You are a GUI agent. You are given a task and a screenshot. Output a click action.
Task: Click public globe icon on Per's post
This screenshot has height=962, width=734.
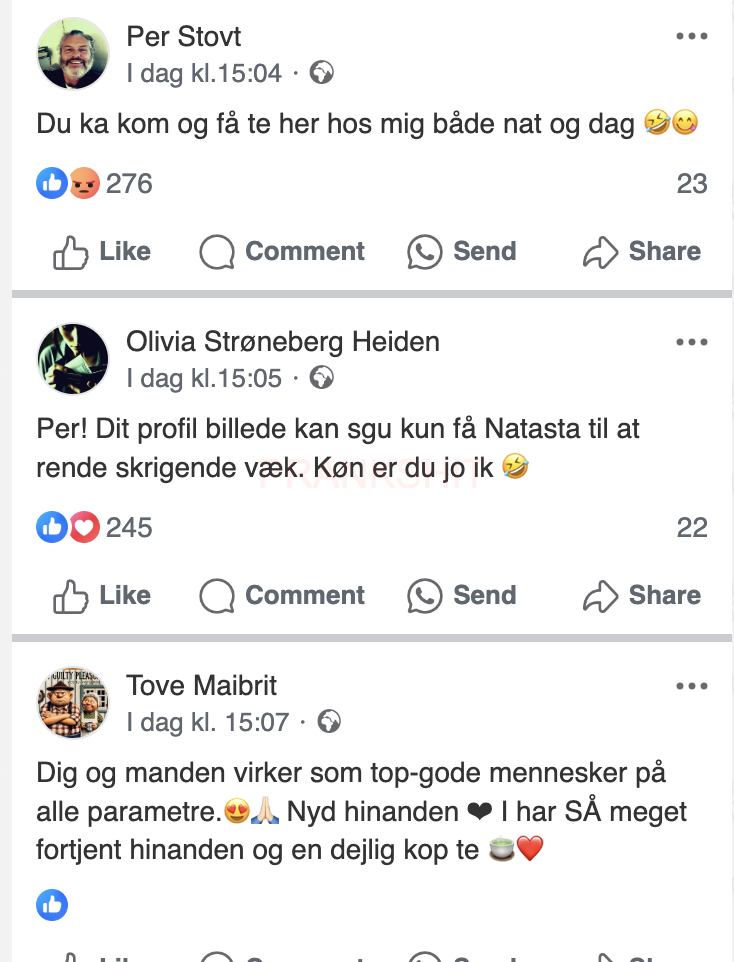point(322,73)
